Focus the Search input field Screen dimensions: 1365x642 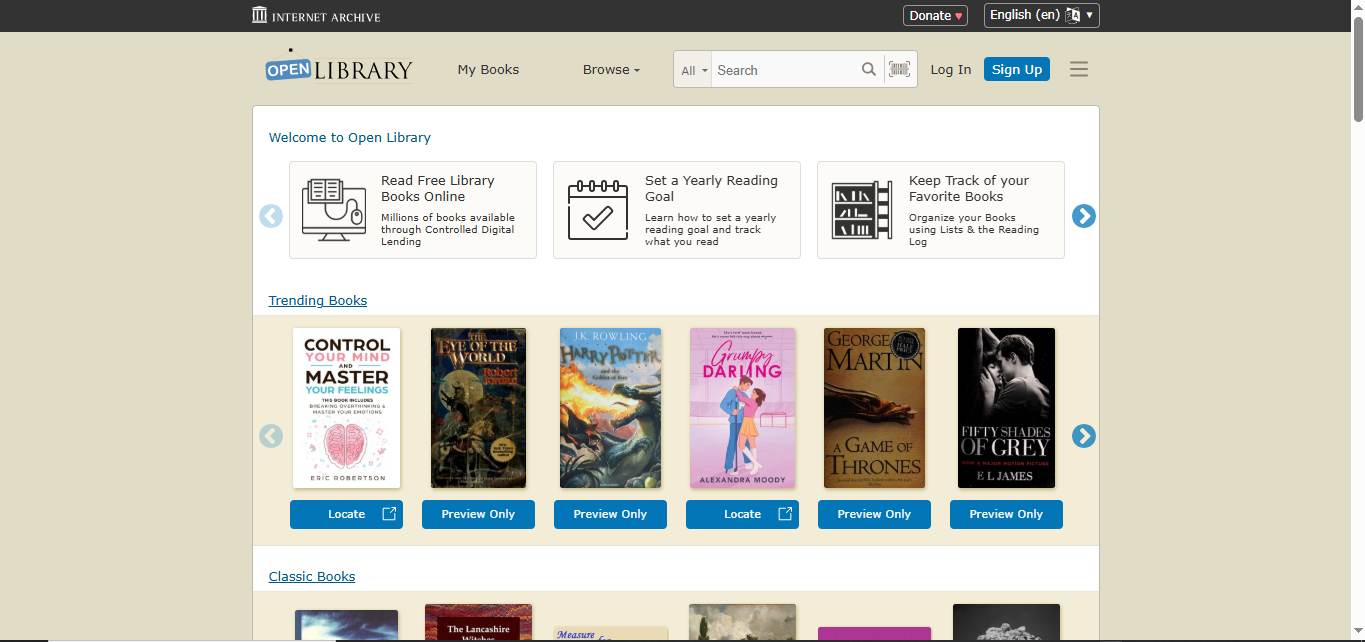click(x=785, y=70)
